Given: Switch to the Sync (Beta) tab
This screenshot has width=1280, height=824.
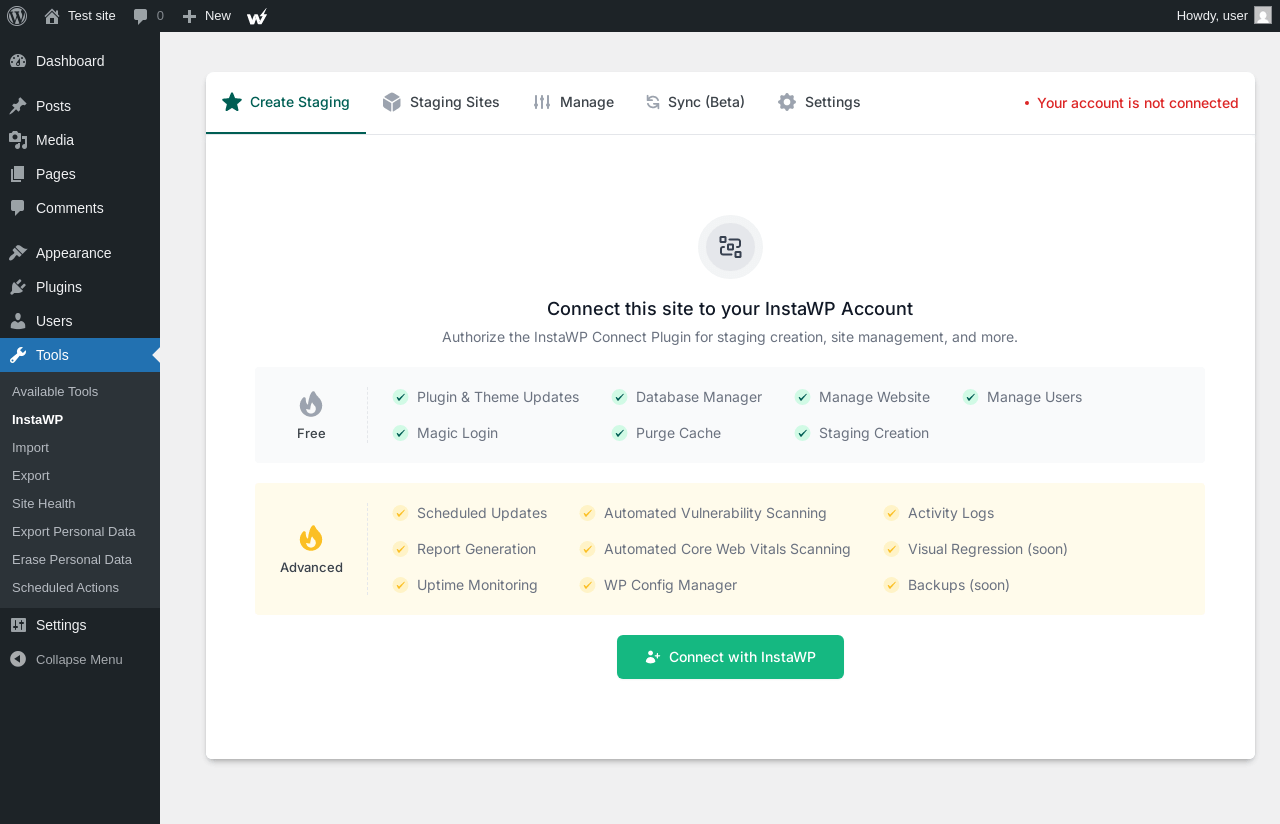Looking at the screenshot, I should pos(695,102).
